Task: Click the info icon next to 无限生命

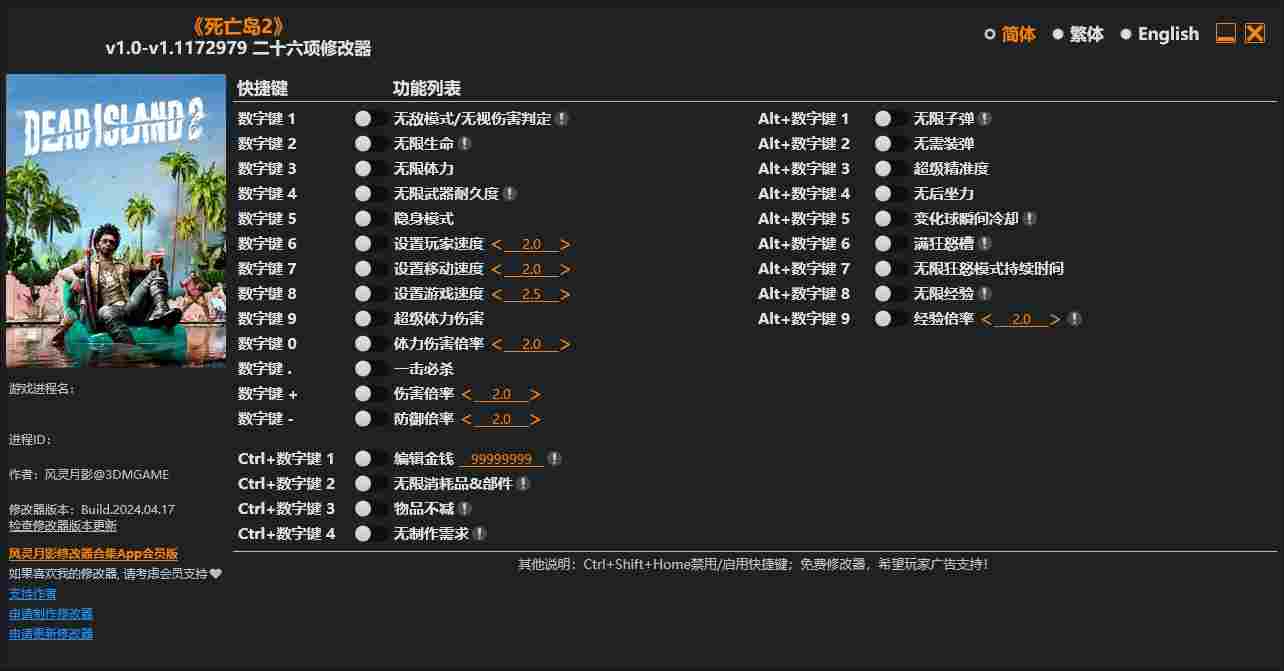Action: point(464,143)
